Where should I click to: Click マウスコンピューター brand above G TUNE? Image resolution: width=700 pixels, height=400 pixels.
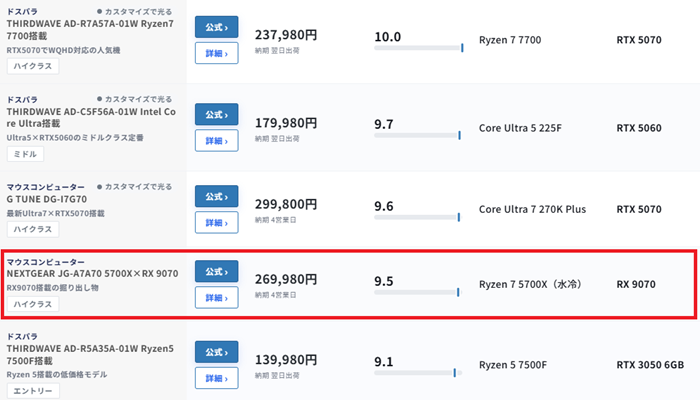coord(46,187)
